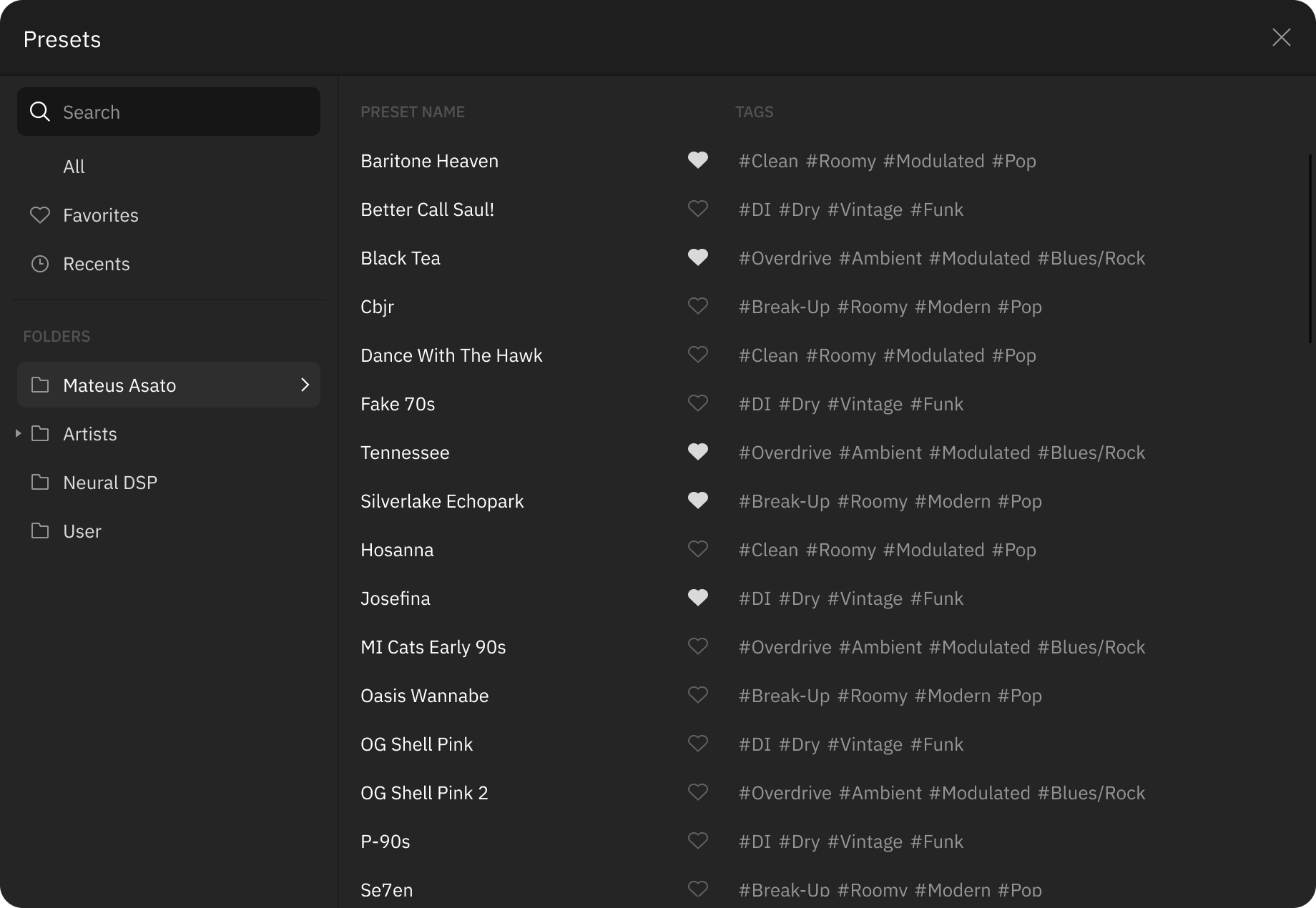
Task: Favorite the Hosanna preset
Action: point(697,549)
